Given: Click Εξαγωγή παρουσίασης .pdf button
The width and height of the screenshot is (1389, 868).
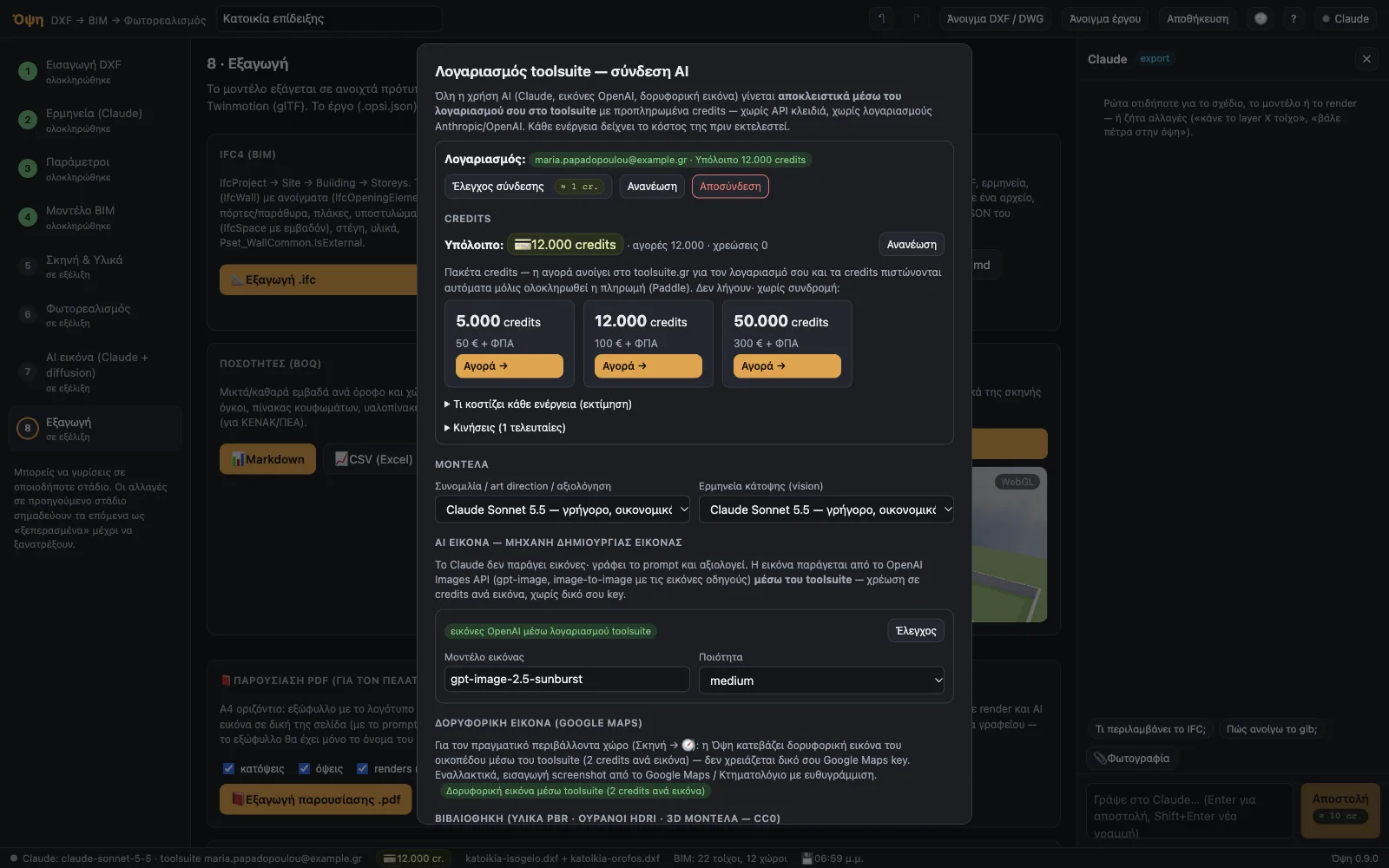Looking at the screenshot, I should click(316, 799).
